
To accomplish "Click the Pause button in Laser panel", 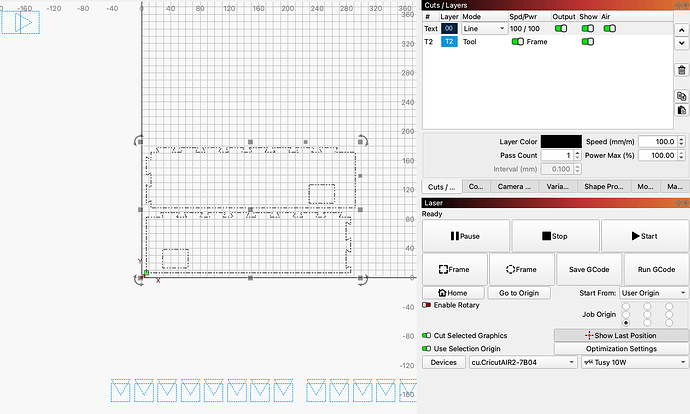I will (466, 236).
